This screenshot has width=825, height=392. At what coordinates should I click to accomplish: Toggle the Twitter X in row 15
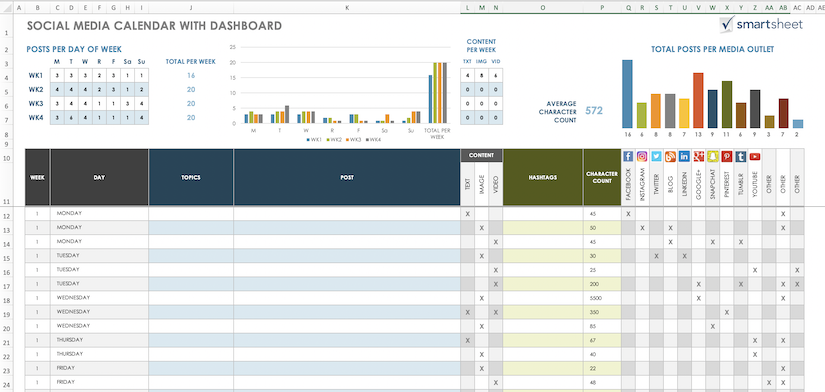(656, 256)
